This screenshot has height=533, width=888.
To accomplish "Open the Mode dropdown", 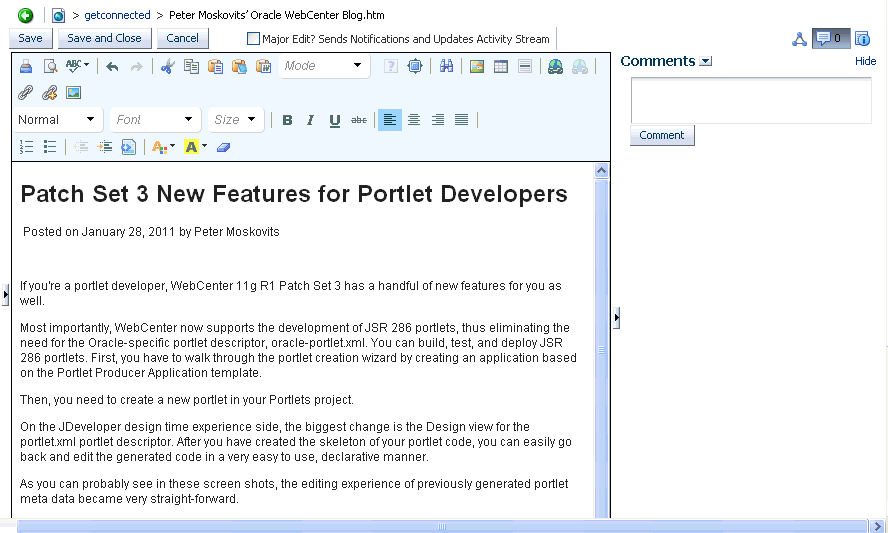I will point(325,66).
